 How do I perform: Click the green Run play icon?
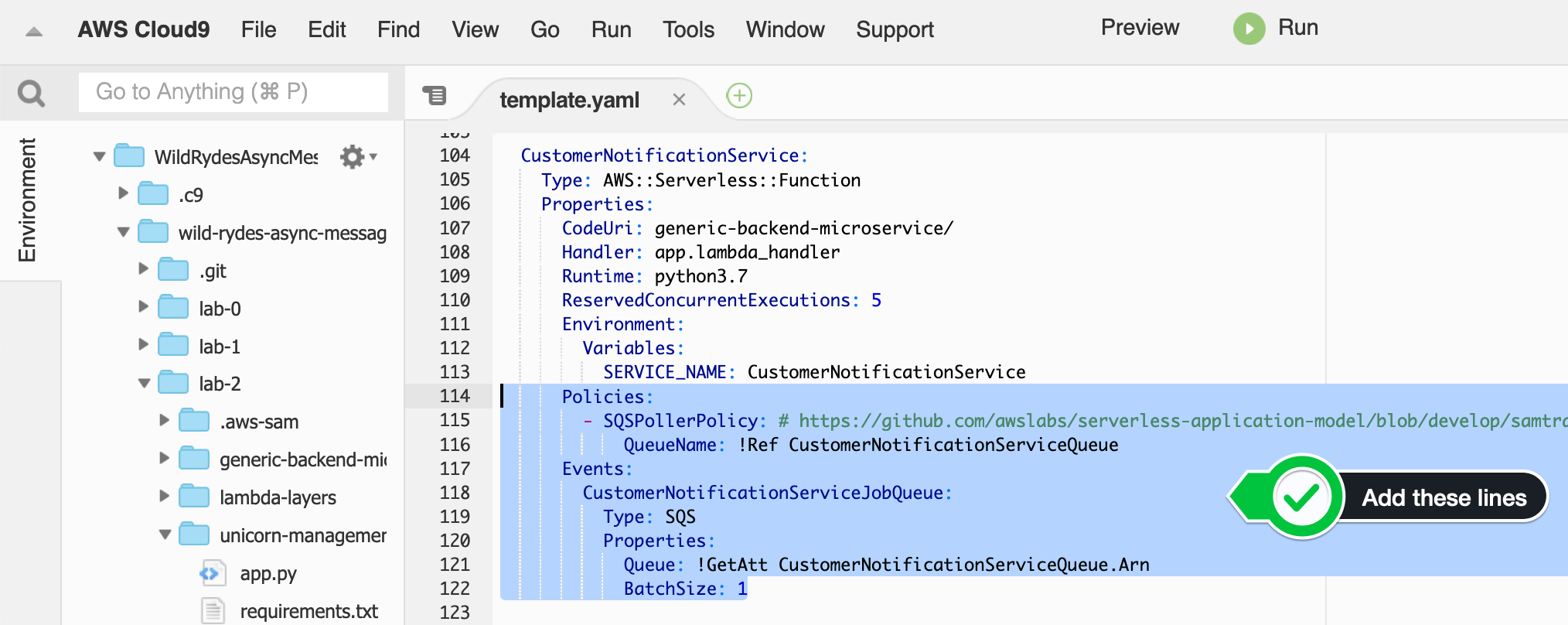(x=1249, y=29)
